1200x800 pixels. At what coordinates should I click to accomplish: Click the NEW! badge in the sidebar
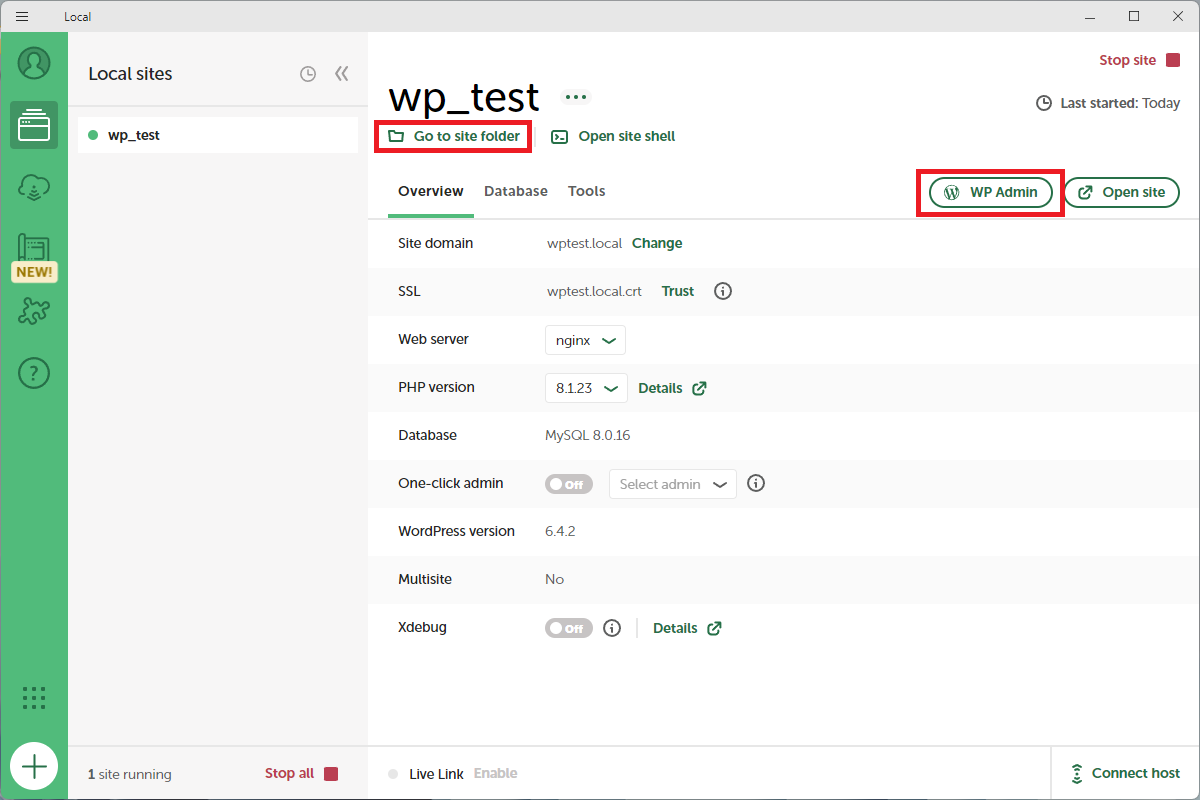(x=34, y=272)
